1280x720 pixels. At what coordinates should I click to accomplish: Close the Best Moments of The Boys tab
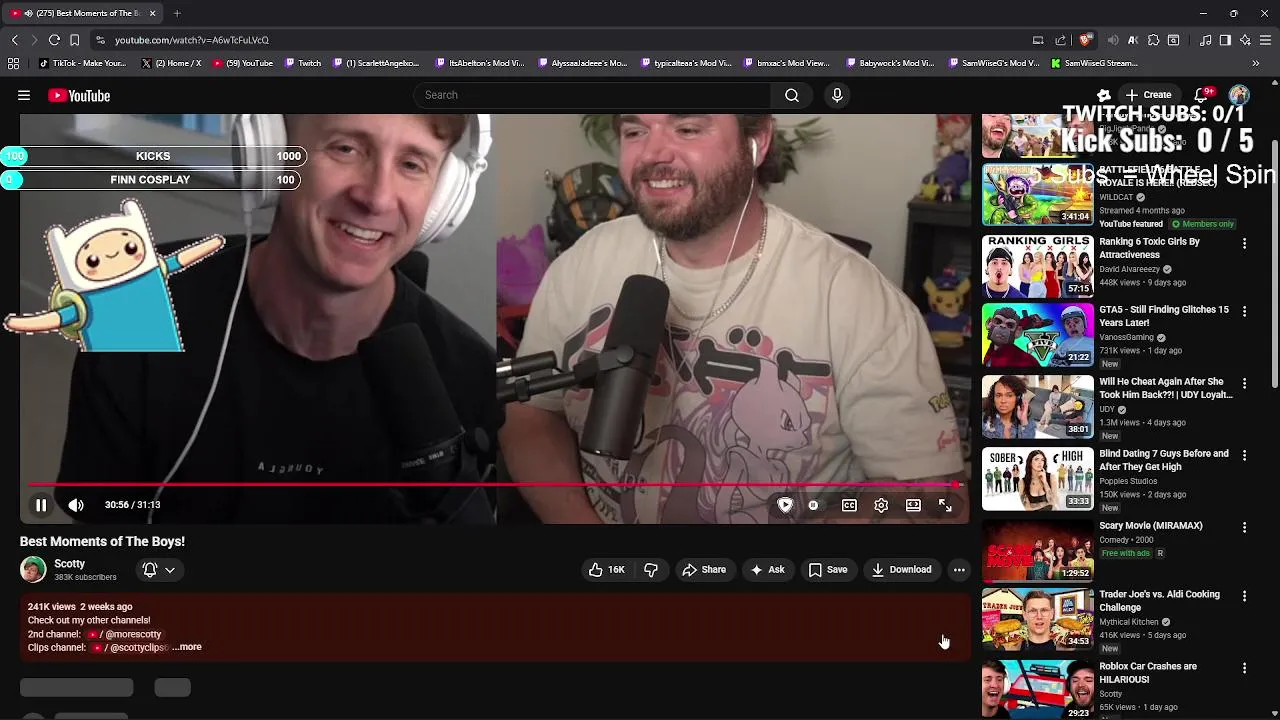click(153, 13)
